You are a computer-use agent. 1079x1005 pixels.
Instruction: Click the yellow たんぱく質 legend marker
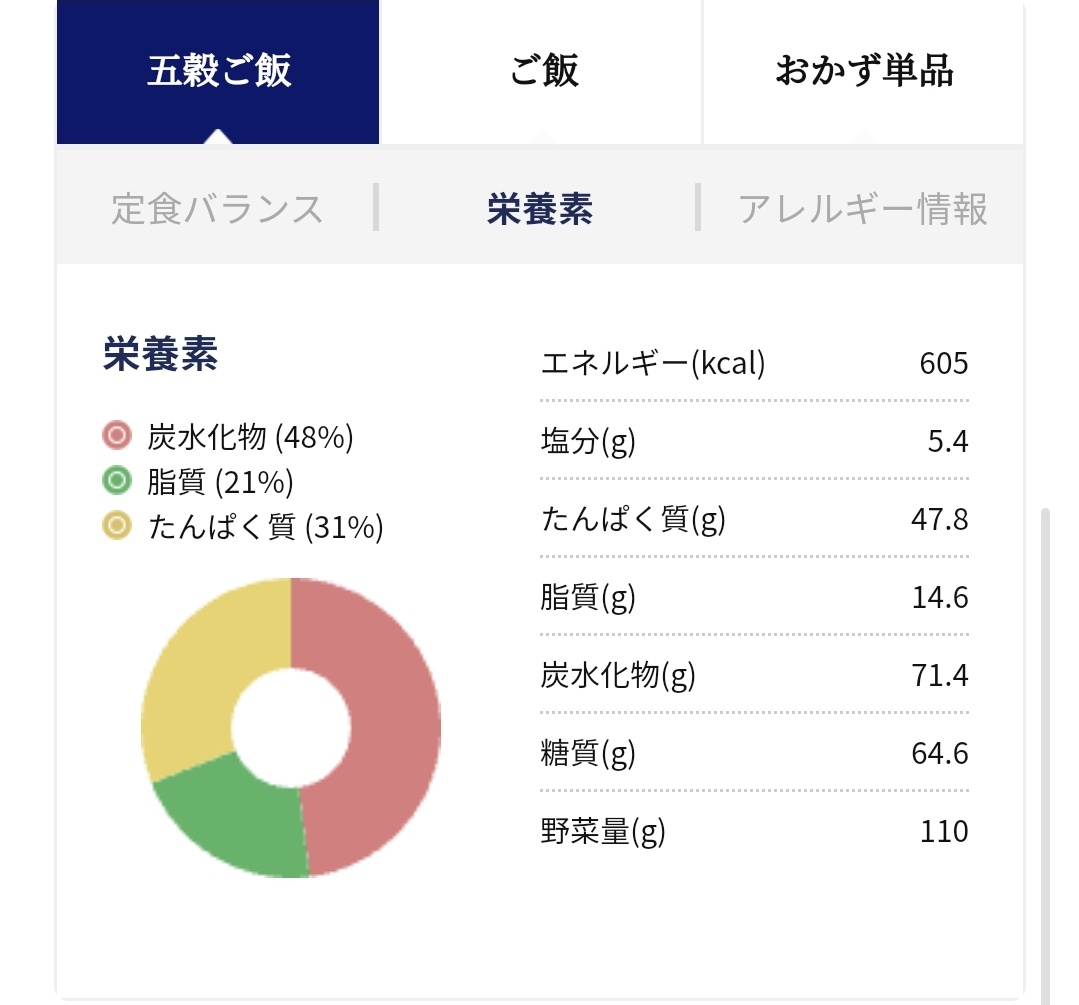117,526
